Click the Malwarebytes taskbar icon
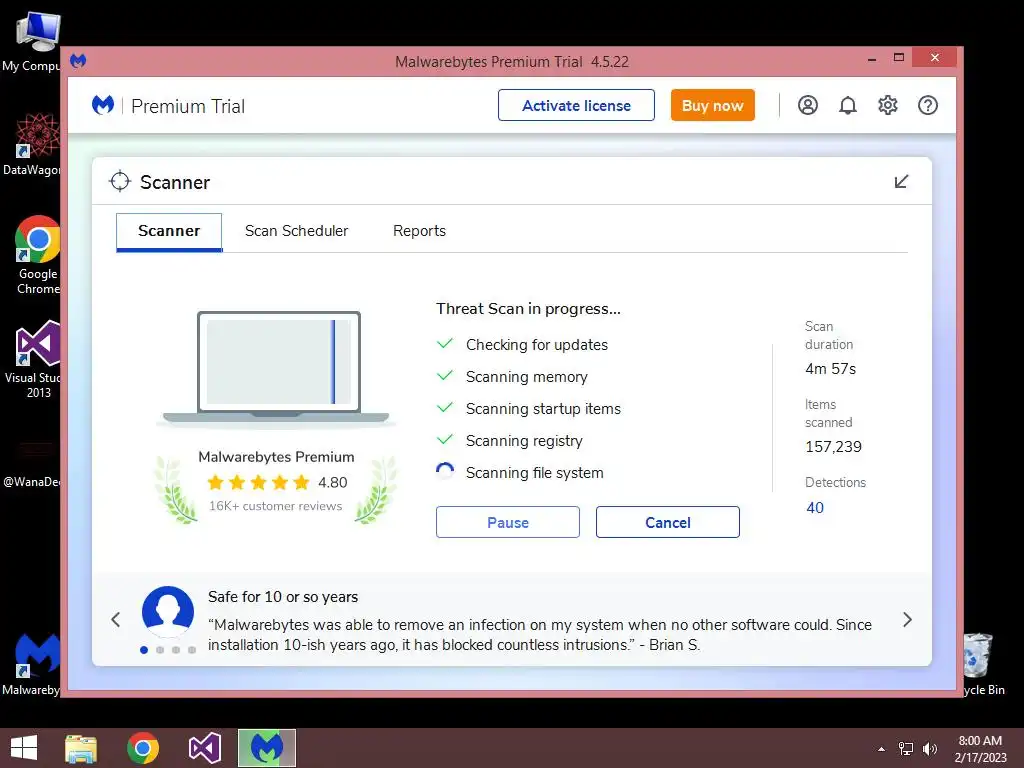The width and height of the screenshot is (1024, 768). [266, 748]
